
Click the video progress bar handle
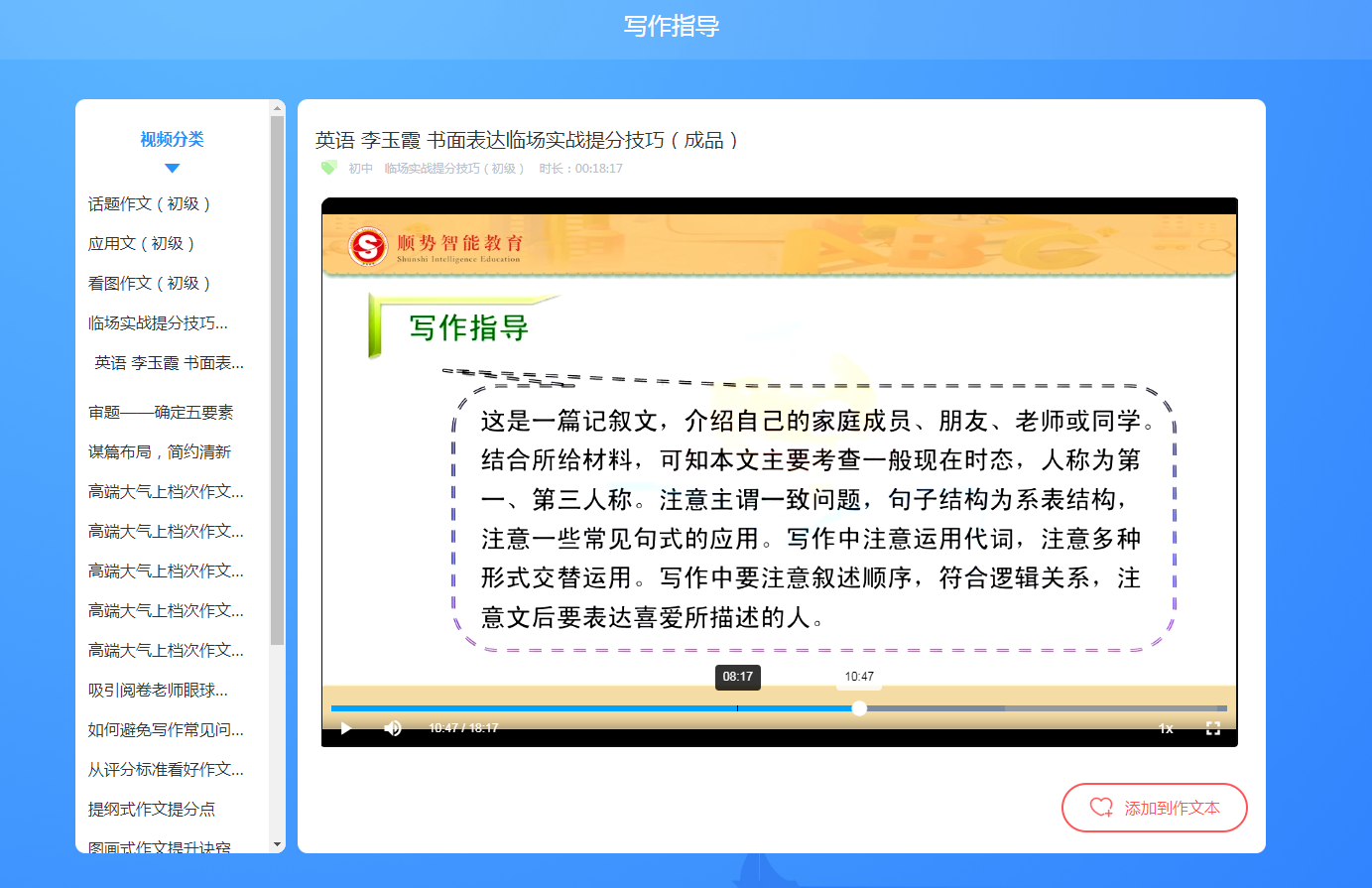(x=859, y=708)
